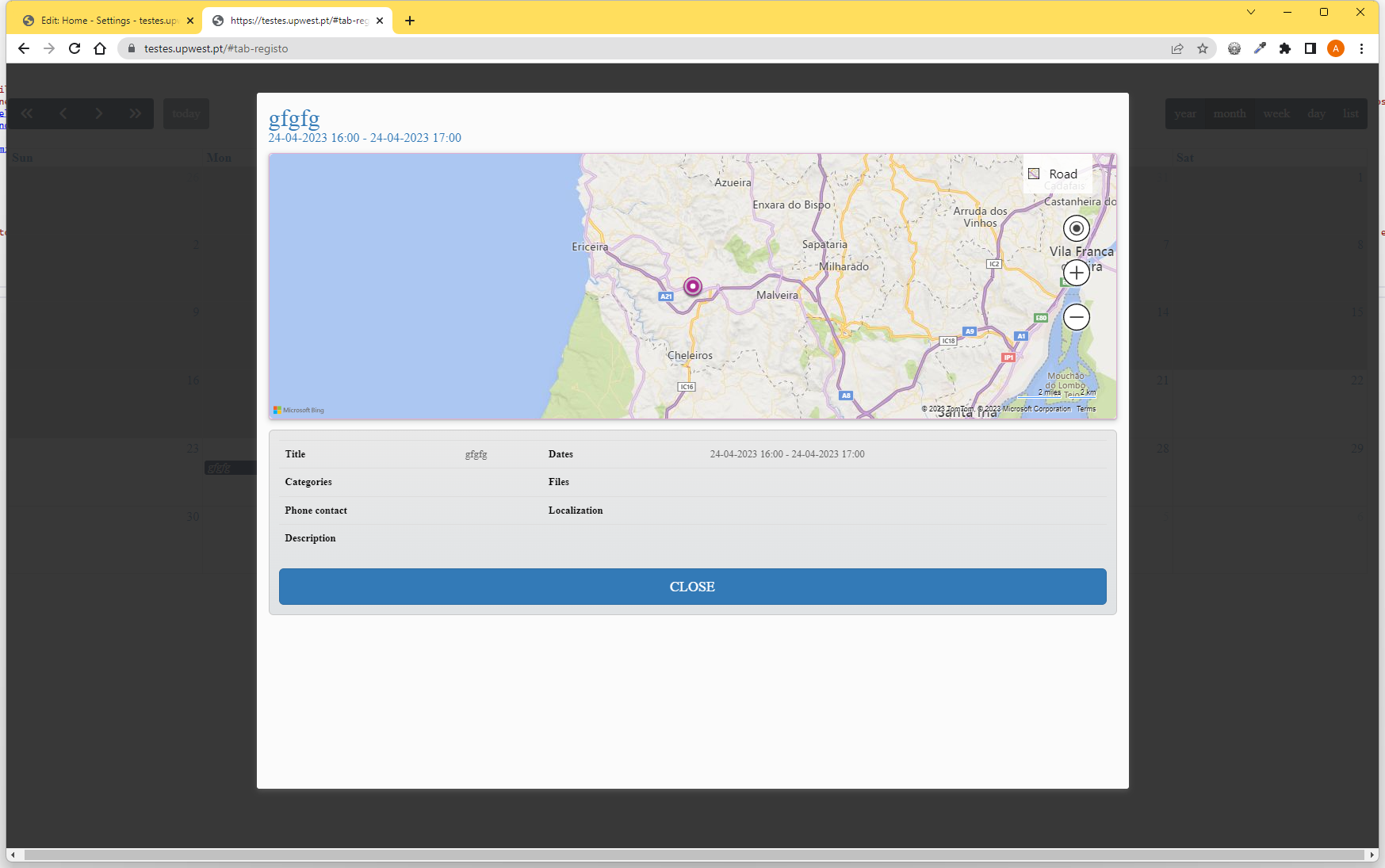Toggle the browser side panel icon
This screenshot has width=1385, height=868.
pyautogui.click(x=1310, y=48)
